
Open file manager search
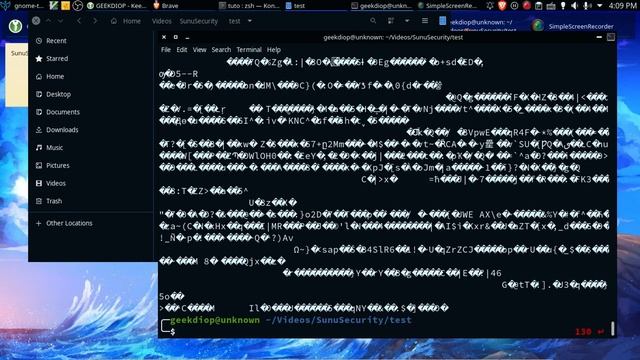[x=373, y=21]
